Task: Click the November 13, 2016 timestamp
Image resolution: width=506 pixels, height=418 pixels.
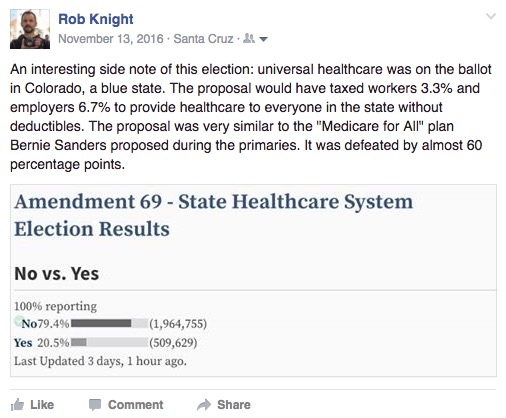Action: [x=111, y=39]
